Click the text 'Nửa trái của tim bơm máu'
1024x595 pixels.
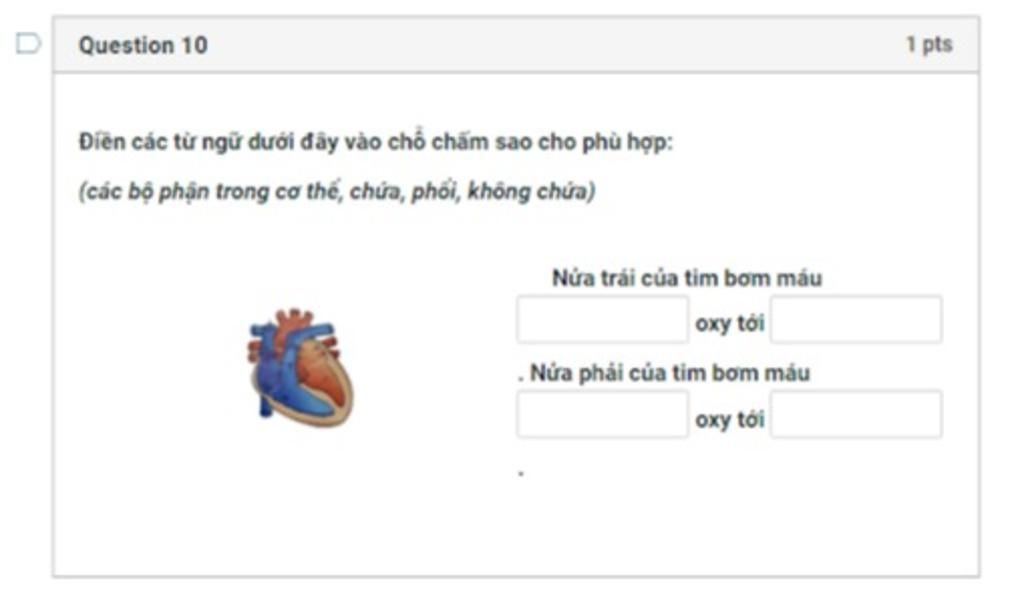687,278
